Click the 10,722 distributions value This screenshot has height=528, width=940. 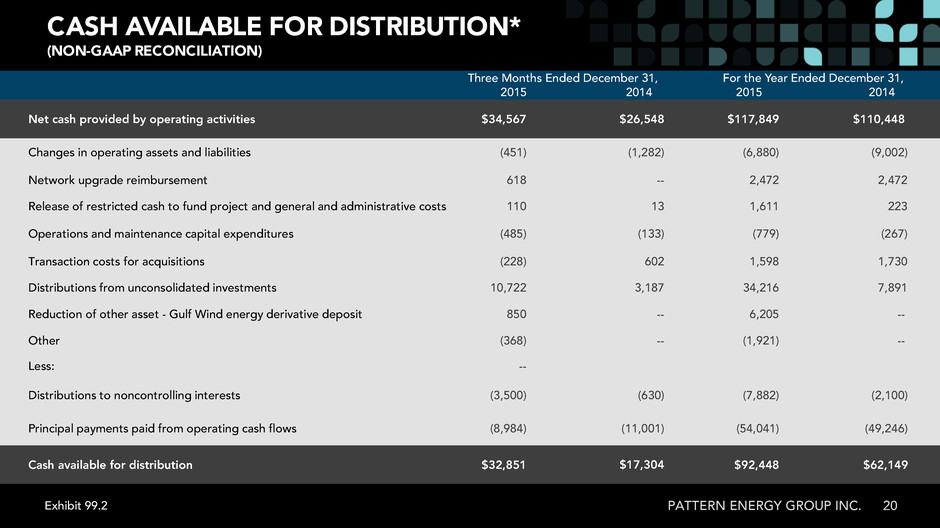click(508, 288)
